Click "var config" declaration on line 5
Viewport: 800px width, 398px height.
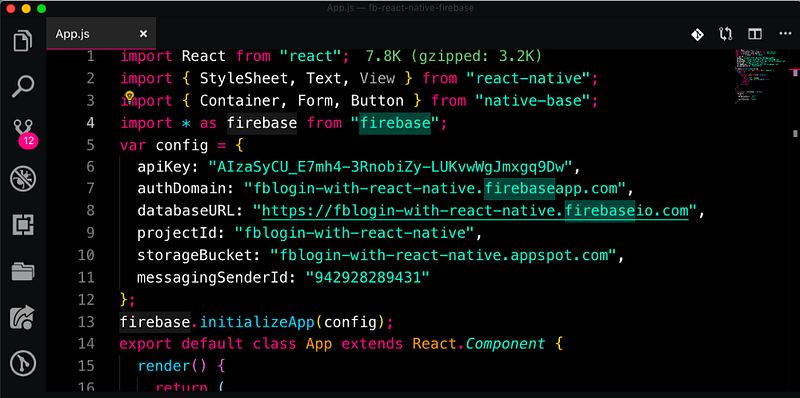point(164,145)
